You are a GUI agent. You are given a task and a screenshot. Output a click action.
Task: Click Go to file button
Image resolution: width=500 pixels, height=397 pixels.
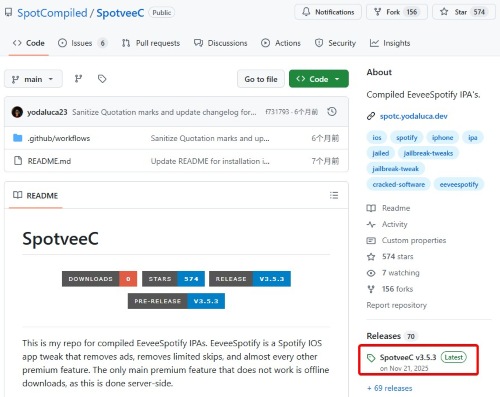pyautogui.click(x=261, y=79)
